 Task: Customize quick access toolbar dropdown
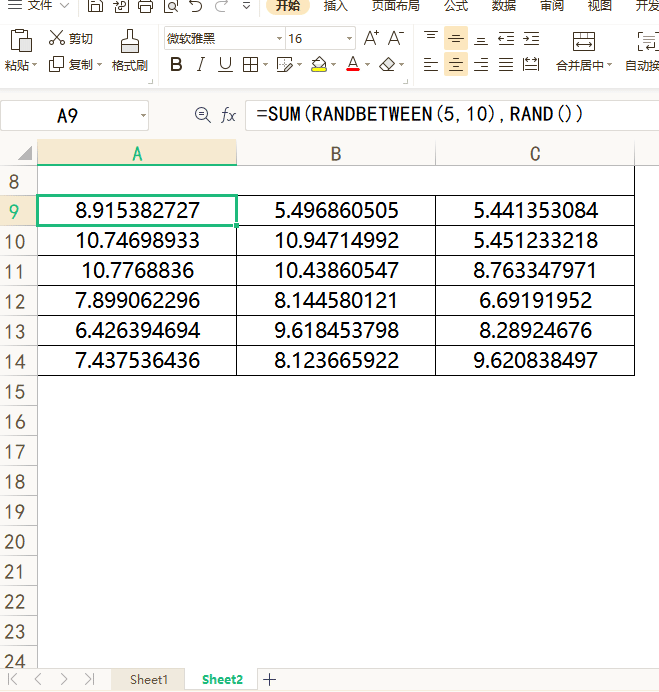247,6
